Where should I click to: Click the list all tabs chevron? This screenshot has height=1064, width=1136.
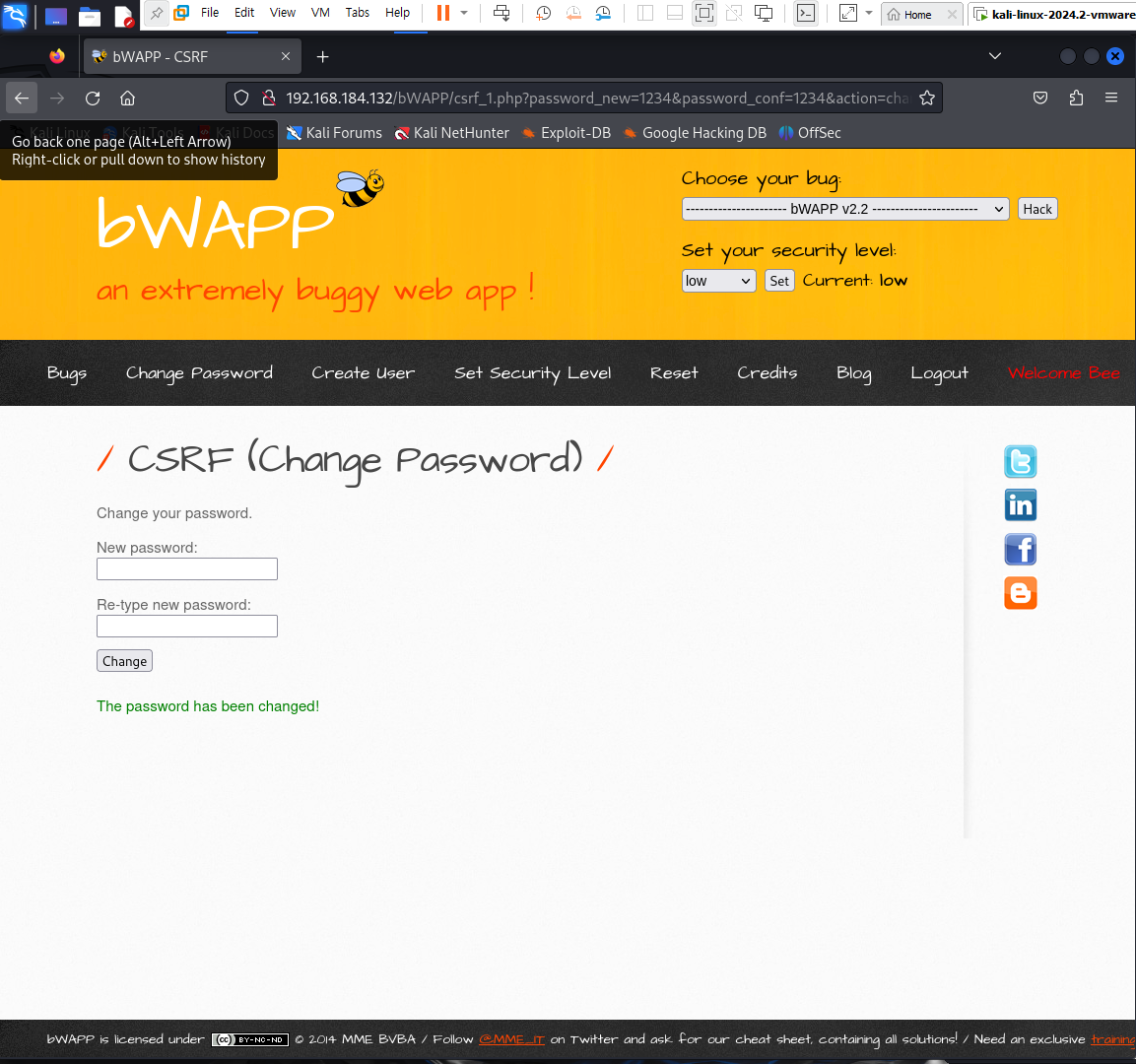995,56
